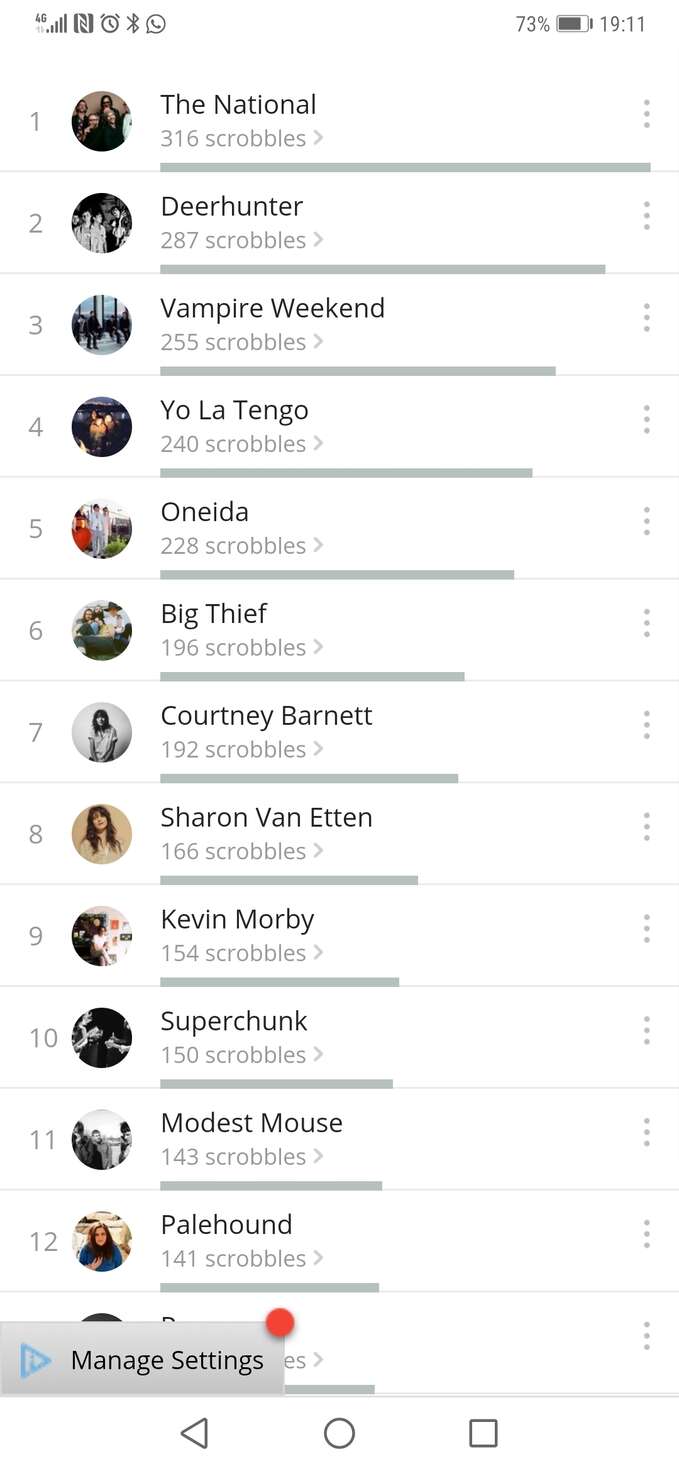Open the recent apps square button
The width and height of the screenshot is (679, 1471).
[x=484, y=1433]
